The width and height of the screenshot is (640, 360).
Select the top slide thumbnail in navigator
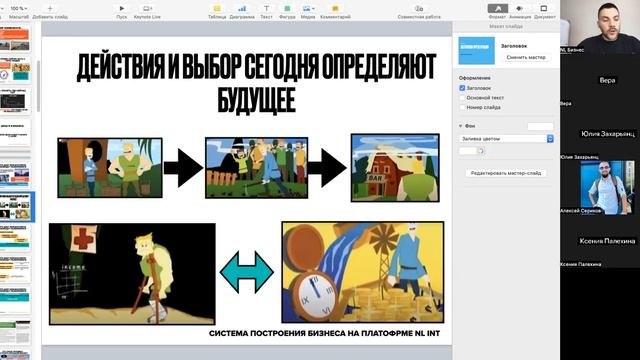click(15, 39)
